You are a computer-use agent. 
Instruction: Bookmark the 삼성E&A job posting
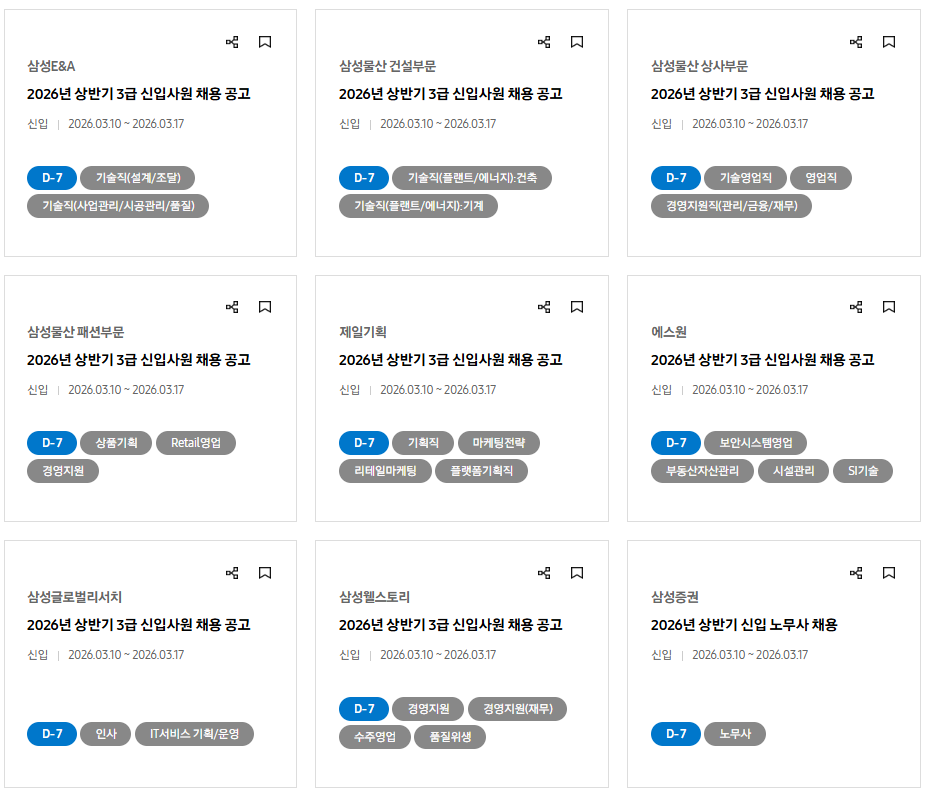point(265,42)
